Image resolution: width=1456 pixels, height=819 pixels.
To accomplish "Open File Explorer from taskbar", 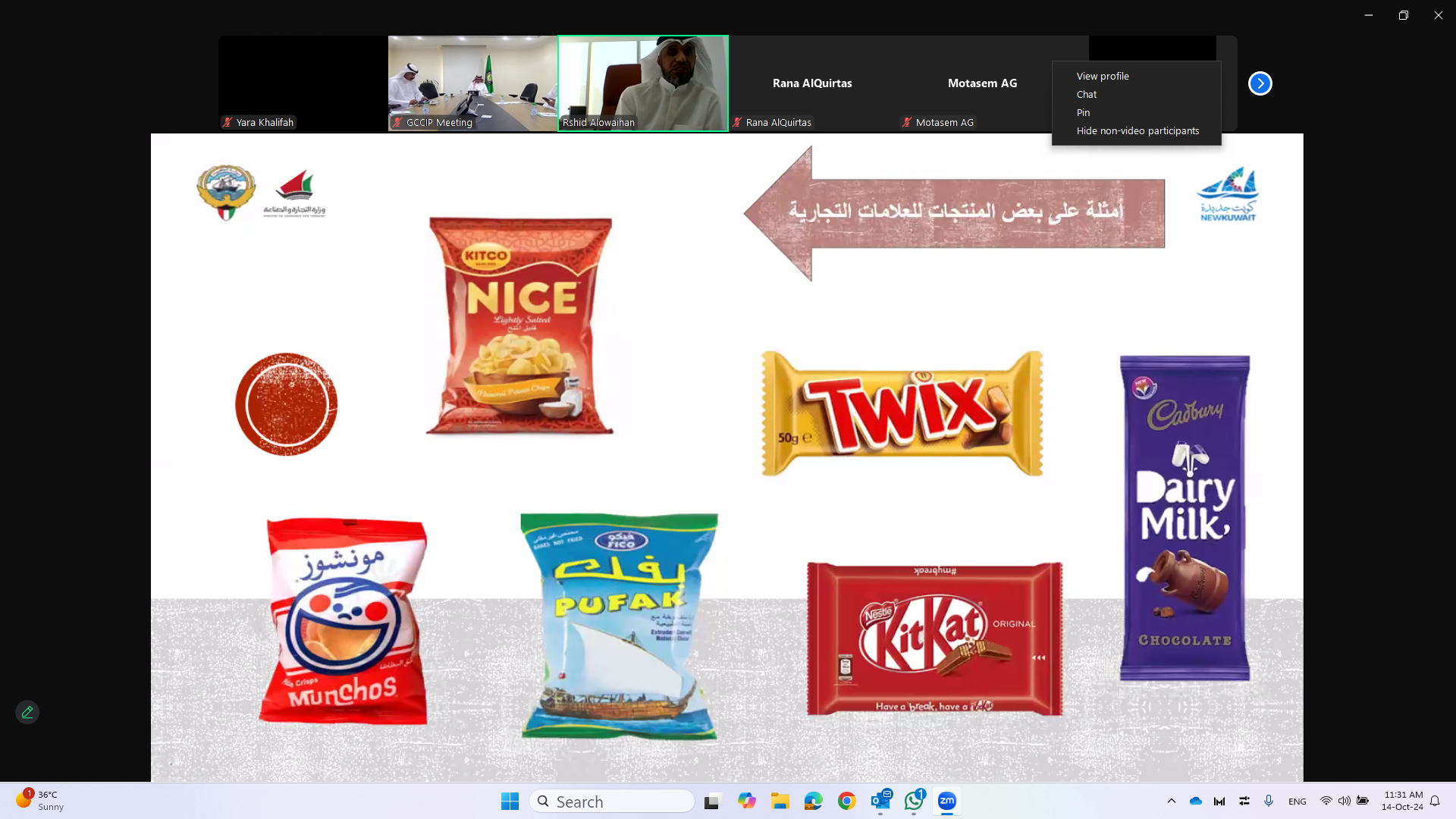I will (x=780, y=801).
